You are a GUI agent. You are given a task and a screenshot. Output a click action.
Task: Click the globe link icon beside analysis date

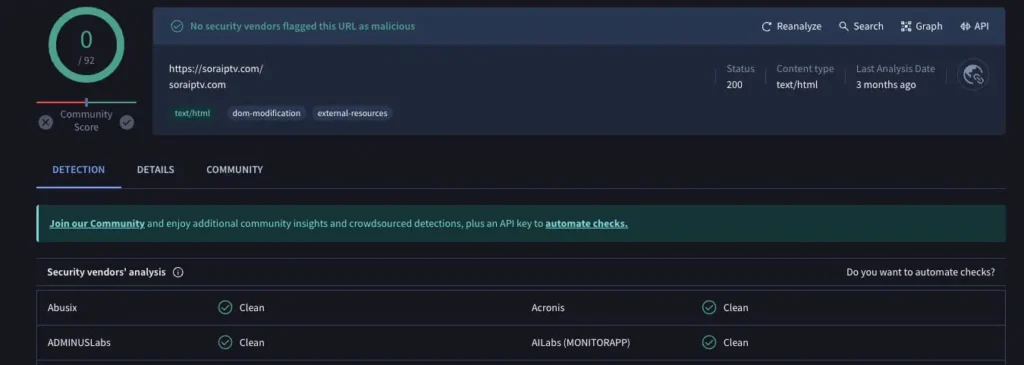pyautogui.click(x=973, y=74)
